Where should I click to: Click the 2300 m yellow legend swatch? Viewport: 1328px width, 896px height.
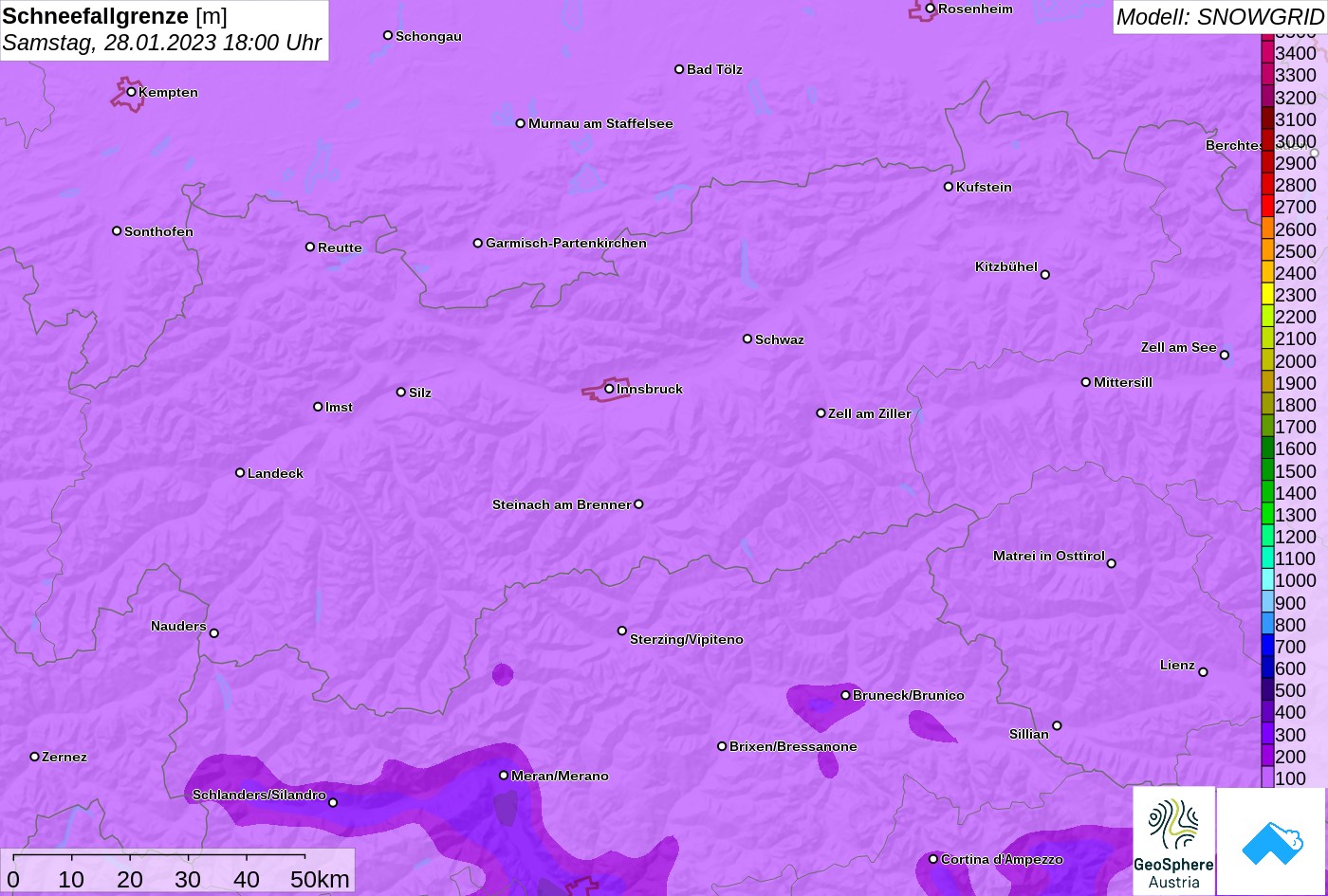click(x=1267, y=294)
